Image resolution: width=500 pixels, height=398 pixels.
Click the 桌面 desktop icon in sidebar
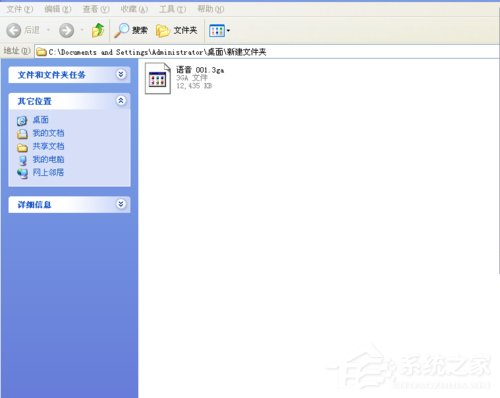point(22,120)
